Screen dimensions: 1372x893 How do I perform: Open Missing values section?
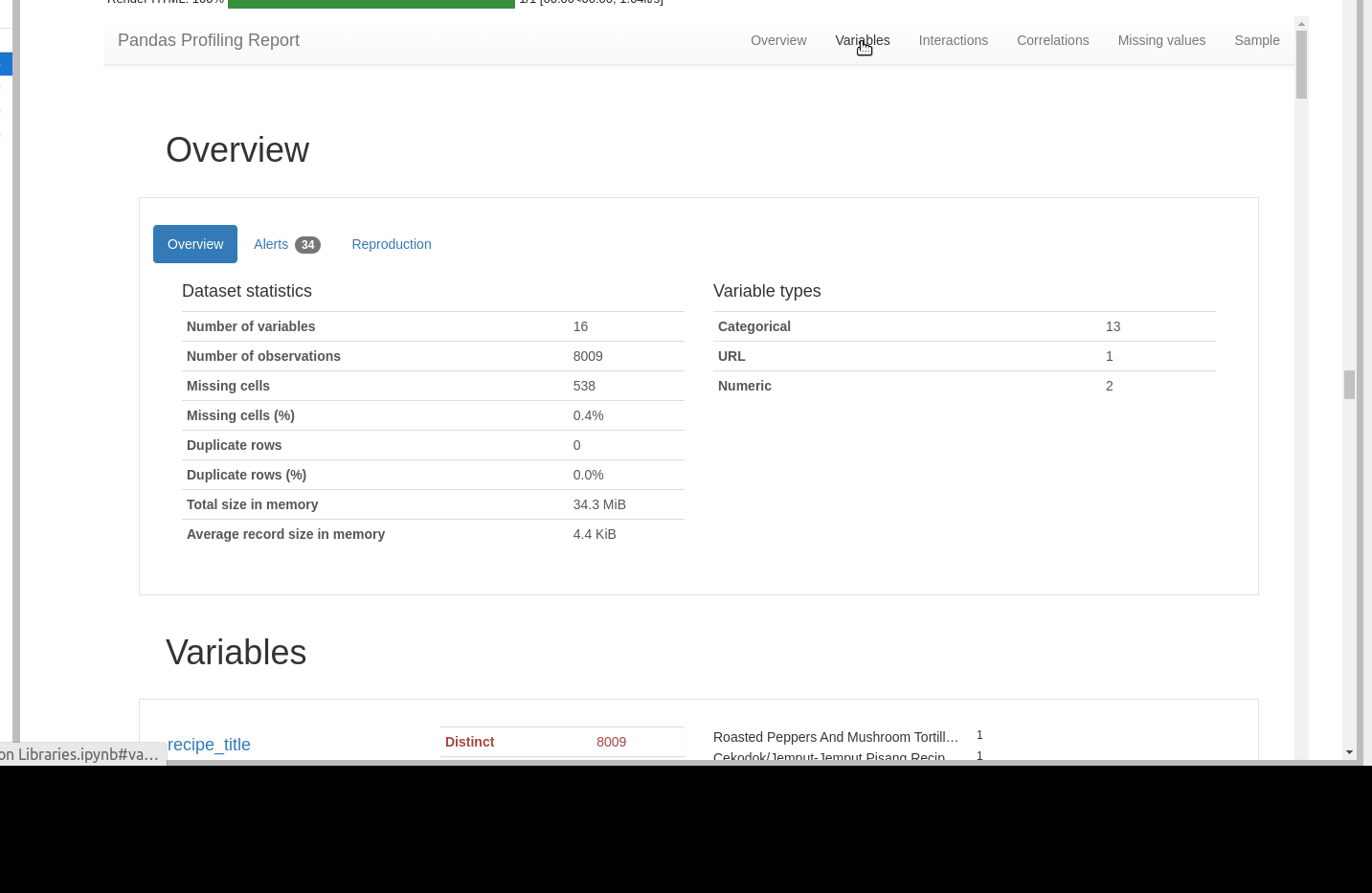tap(1161, 40)
